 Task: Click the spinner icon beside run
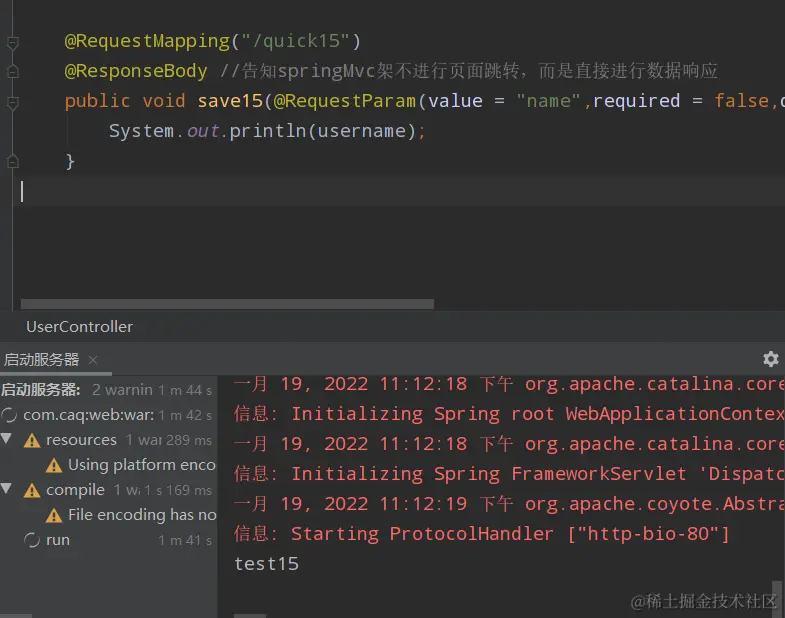point(32,540)
